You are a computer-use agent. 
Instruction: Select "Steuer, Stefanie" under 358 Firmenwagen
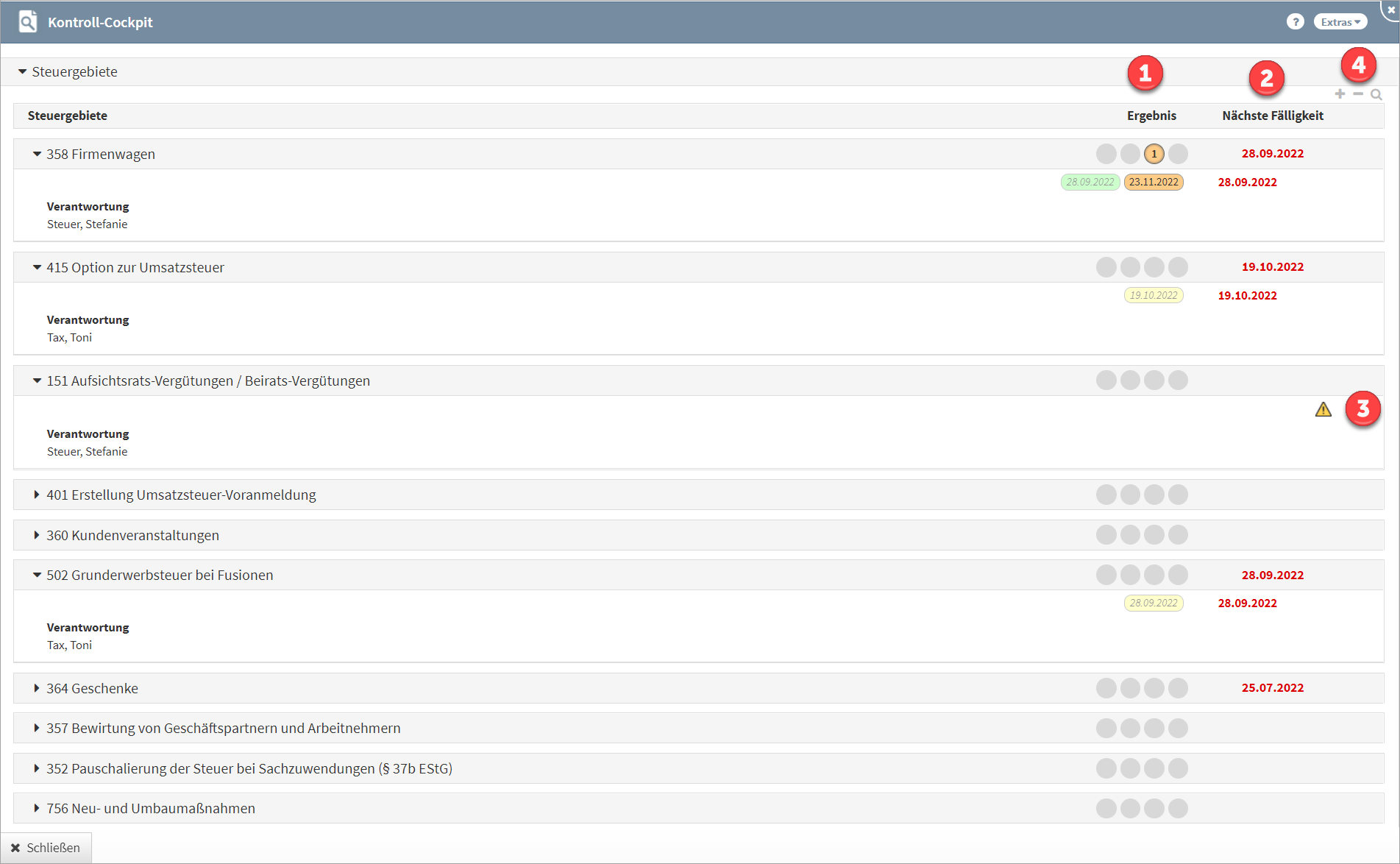(x=88, y=224)
